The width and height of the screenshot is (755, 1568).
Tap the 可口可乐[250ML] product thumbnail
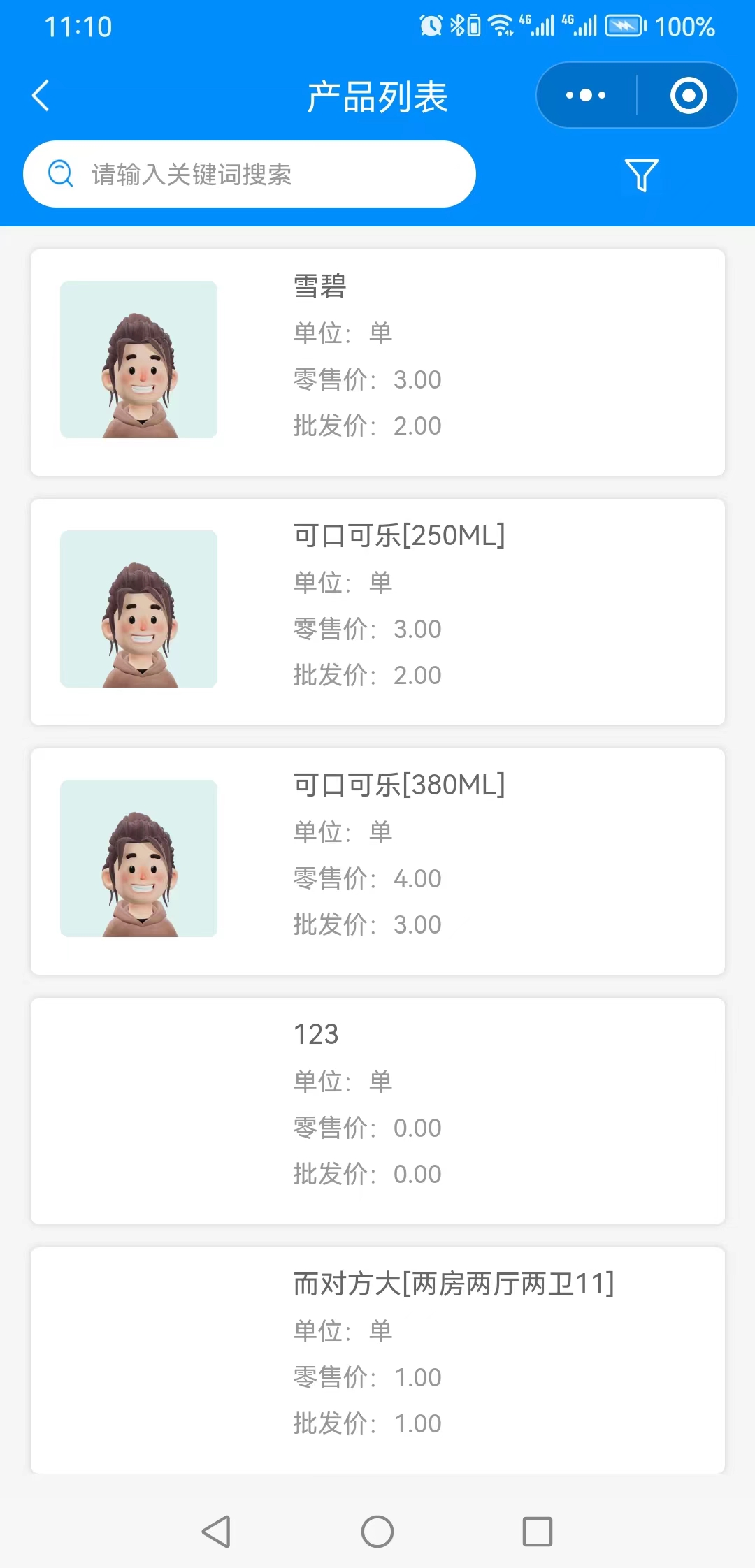pyautogui.click(x=138, y=609)
